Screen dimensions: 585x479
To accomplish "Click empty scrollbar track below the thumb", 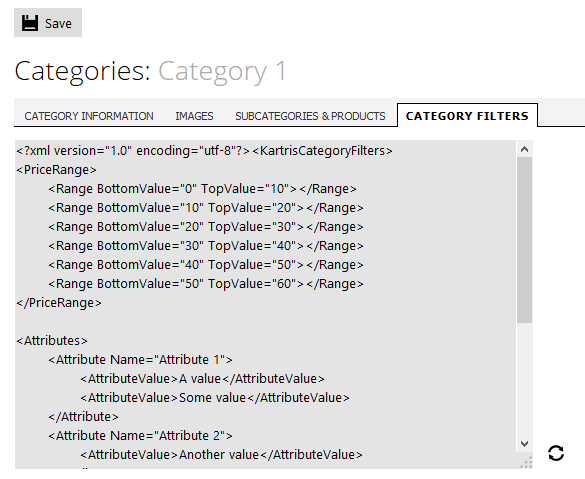I will [x=525, y=379].
